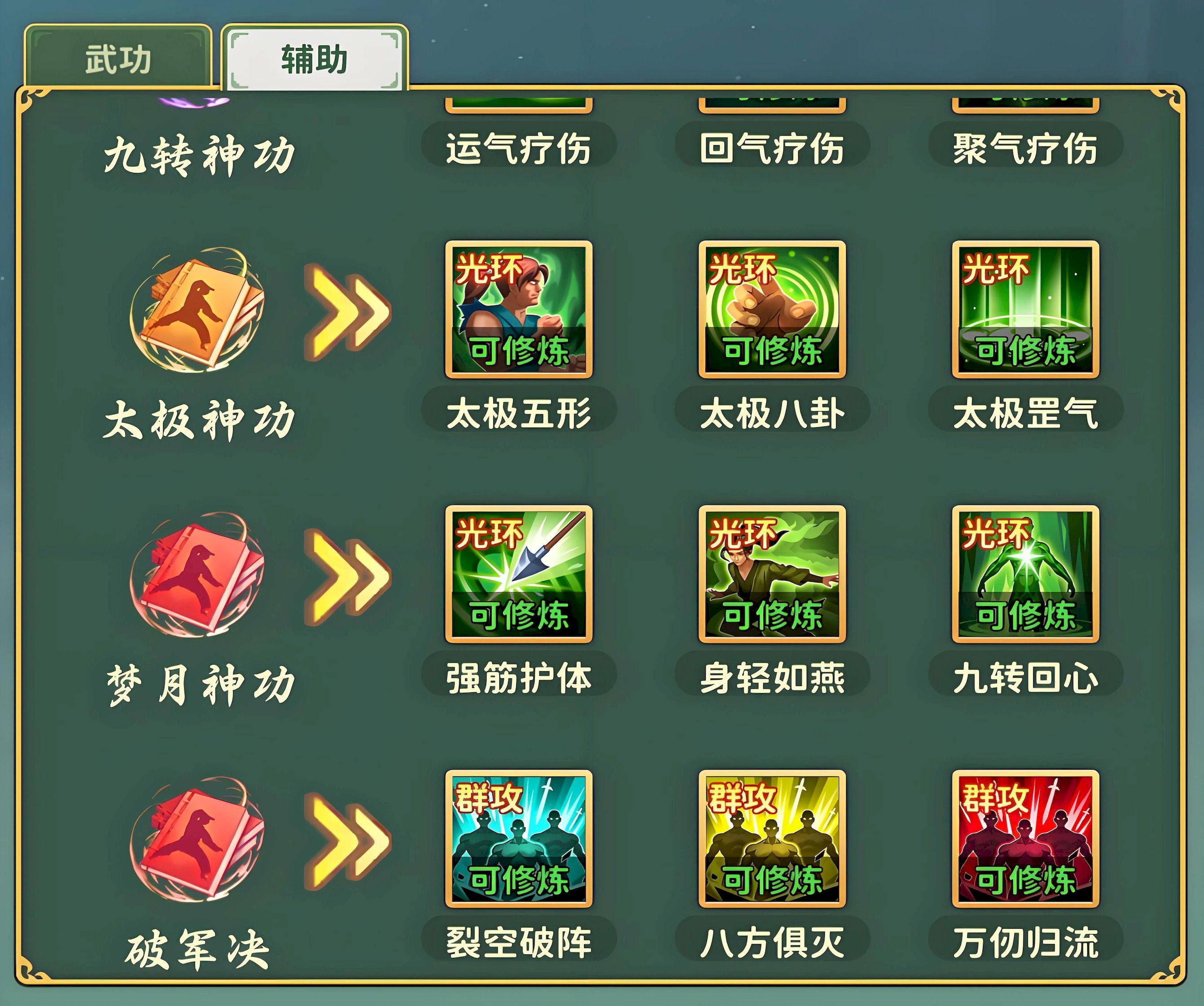Select the 万仞归流 red group-attack icon
The image size is (1204, 1006).
pos(1025,838)
